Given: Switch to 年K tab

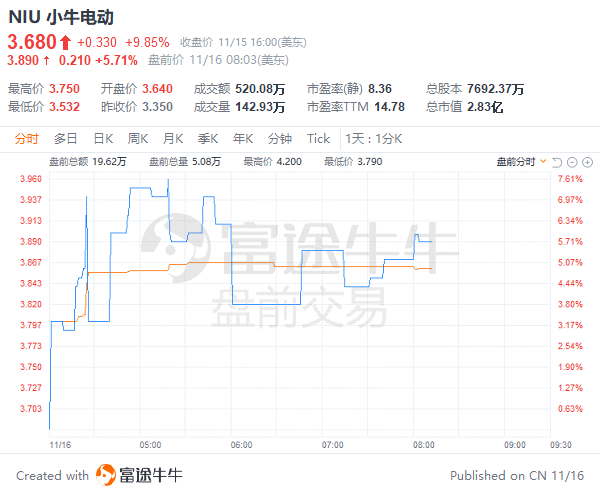Looking at the screenshot, I should 243,139.
